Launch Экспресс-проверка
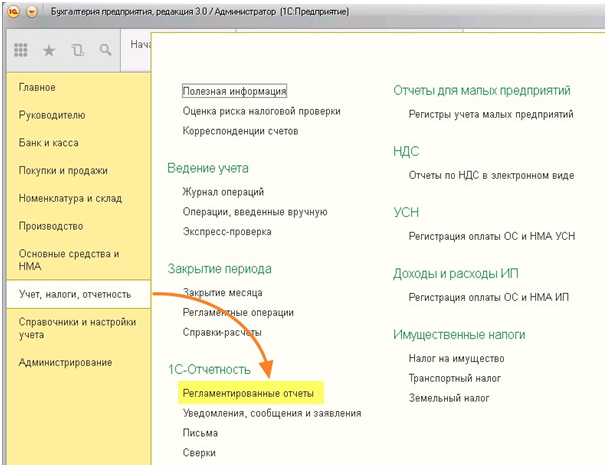The height and width of the screenshot is (467, 607). coord(227,232)
